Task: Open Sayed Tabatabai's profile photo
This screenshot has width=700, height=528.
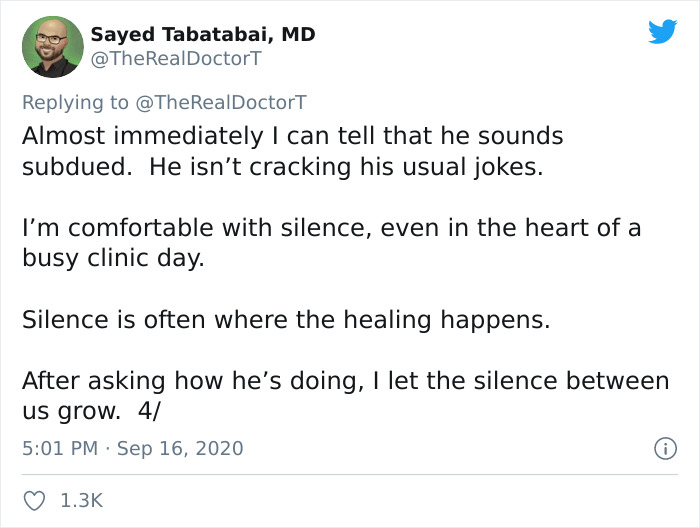Action: click(x=50, y=47)
